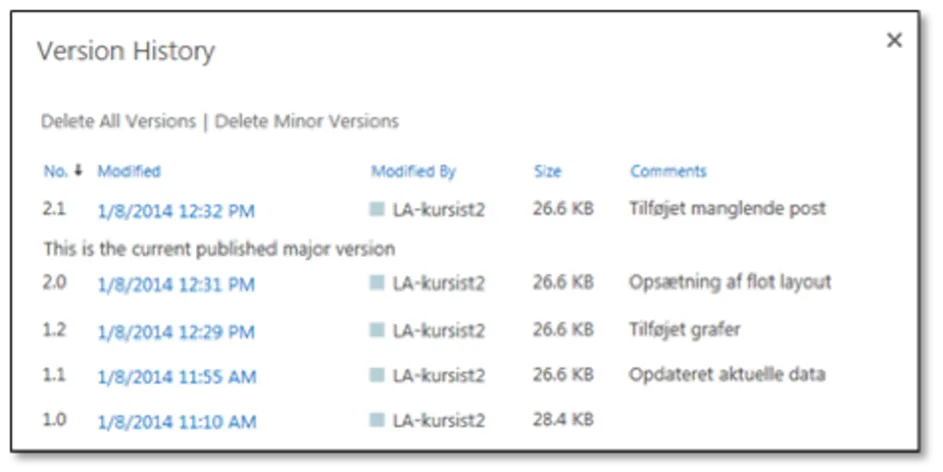Sort by the No. column header
943x472 pixels.
(55, 171)
